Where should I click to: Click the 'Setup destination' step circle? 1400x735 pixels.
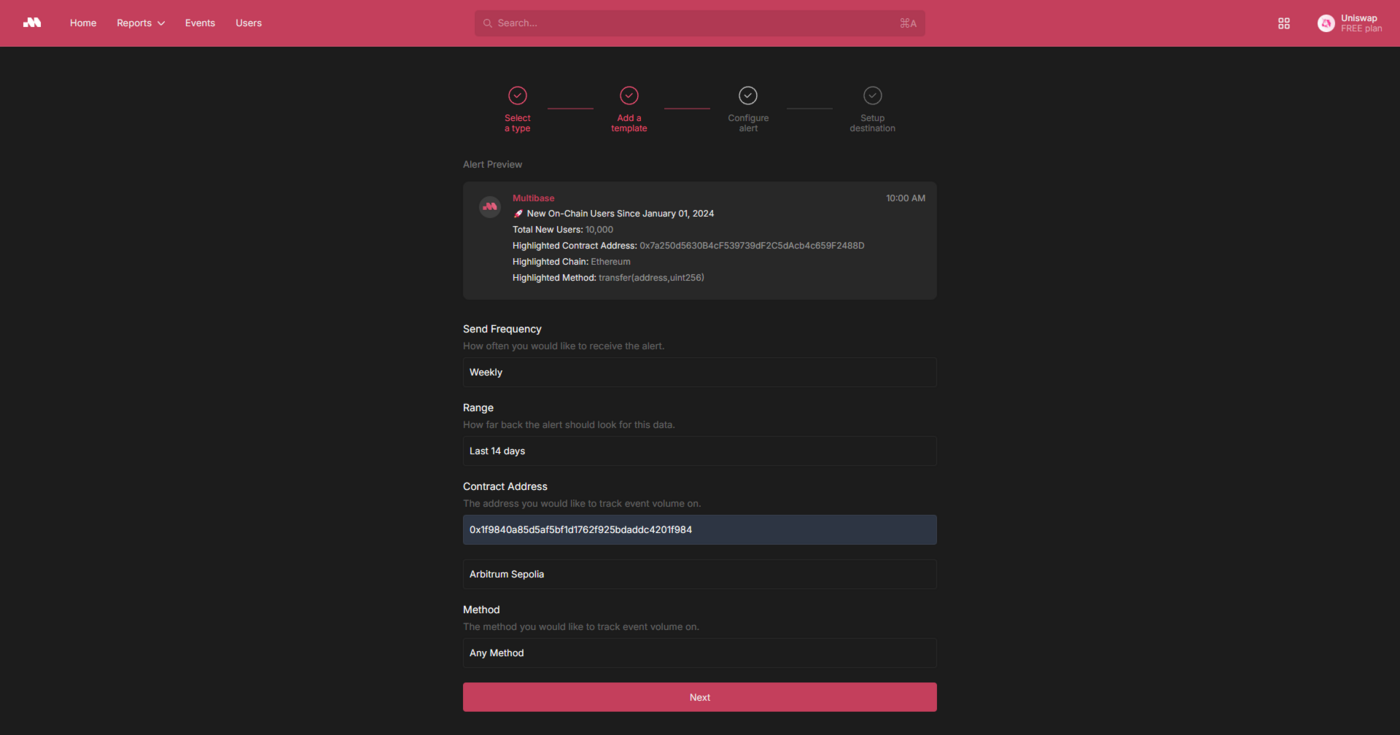(x=873, y=95)
